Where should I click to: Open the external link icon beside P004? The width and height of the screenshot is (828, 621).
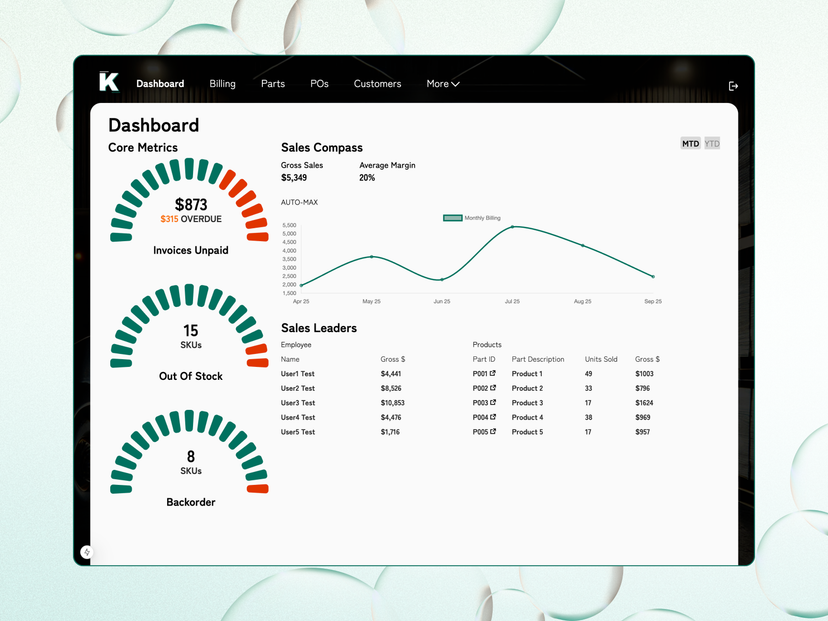click(493, 417)
